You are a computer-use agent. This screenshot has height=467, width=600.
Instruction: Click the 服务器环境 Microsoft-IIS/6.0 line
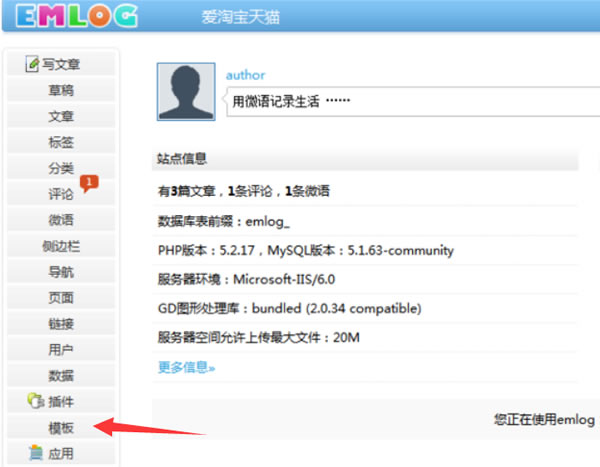tap(246, 279)
